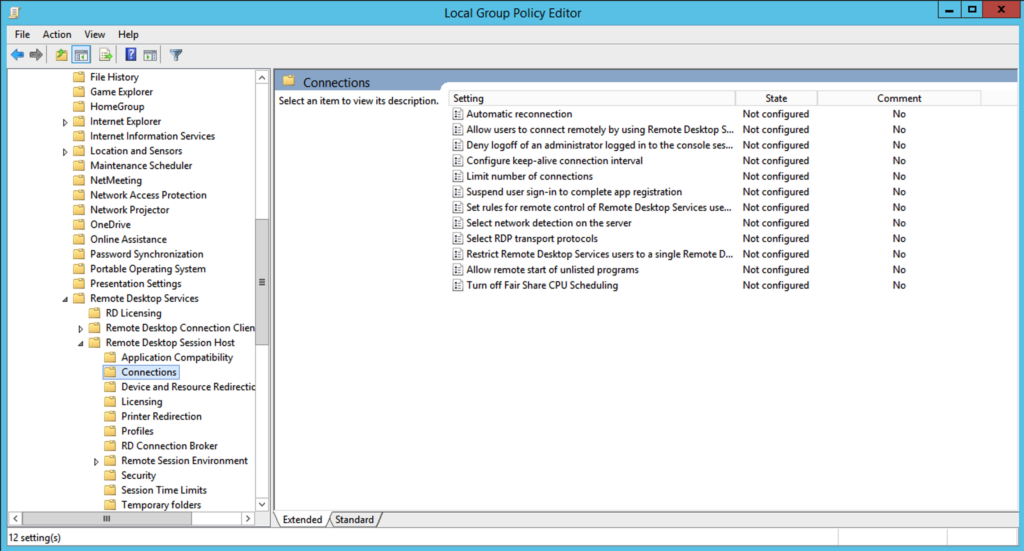Expand the Remote Session Environment node

pyautogui.click(x=97, y=461)
